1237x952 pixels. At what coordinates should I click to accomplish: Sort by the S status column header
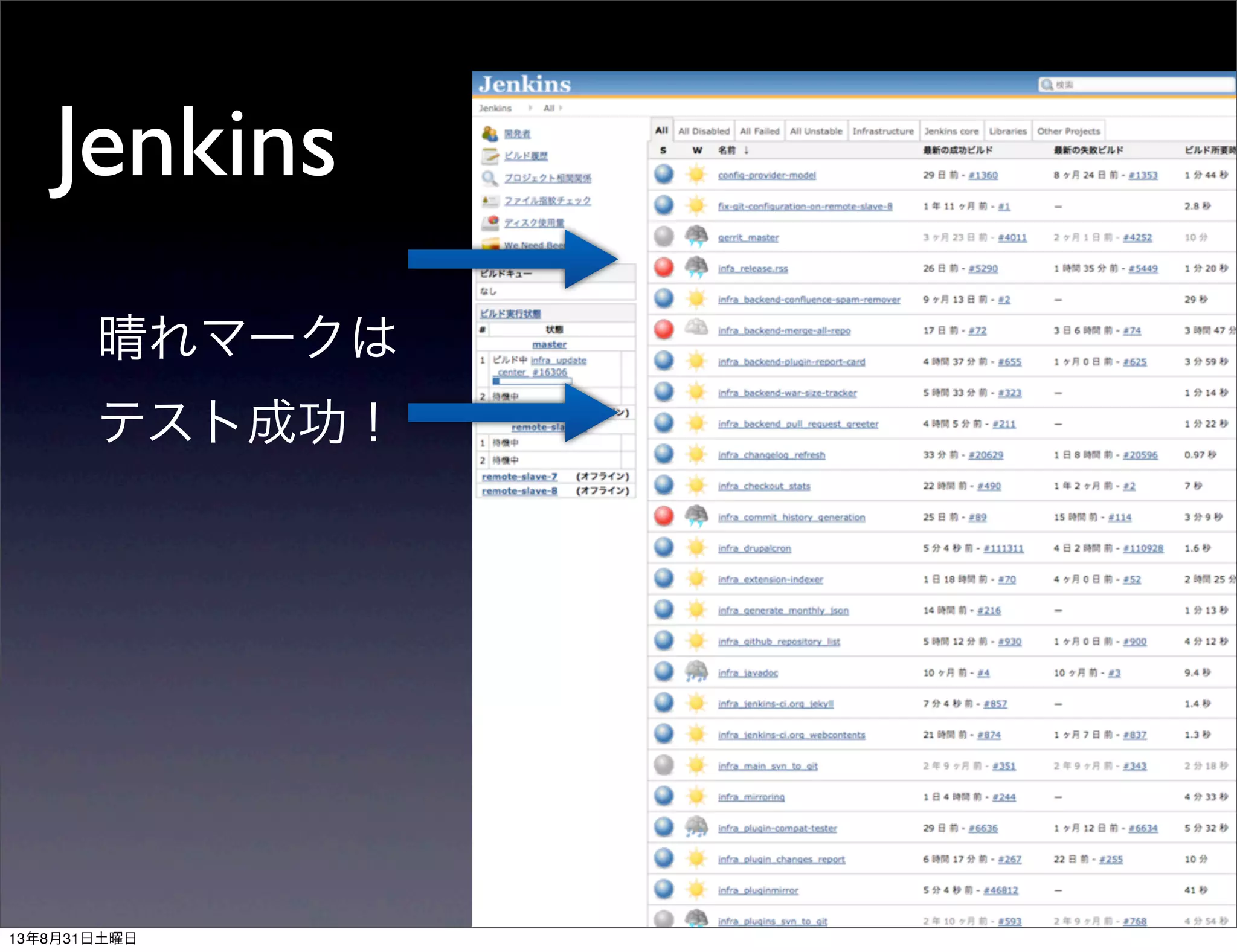663,150
